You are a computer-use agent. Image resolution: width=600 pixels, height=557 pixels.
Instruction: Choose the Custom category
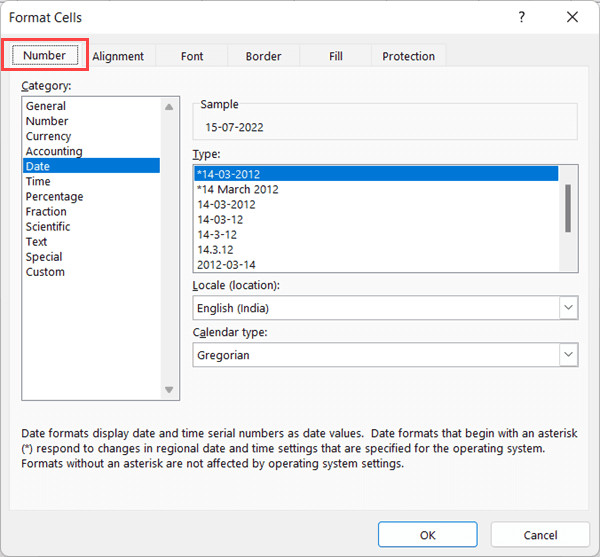pos(45,272)
